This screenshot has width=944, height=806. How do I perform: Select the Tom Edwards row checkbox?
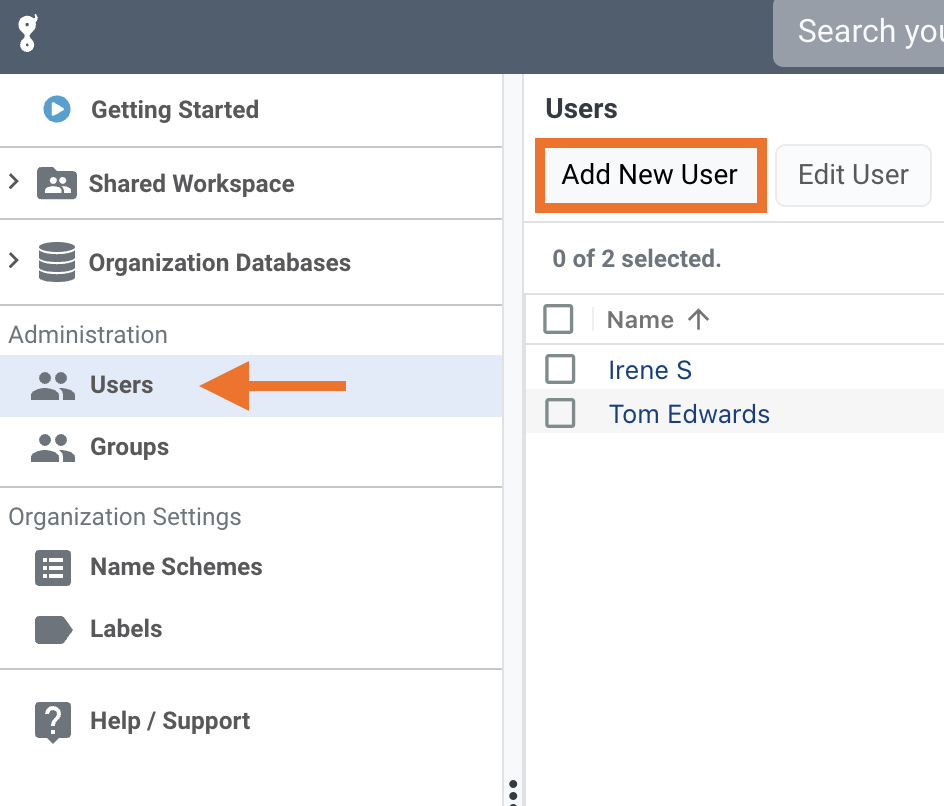click(x=560, y=414)
